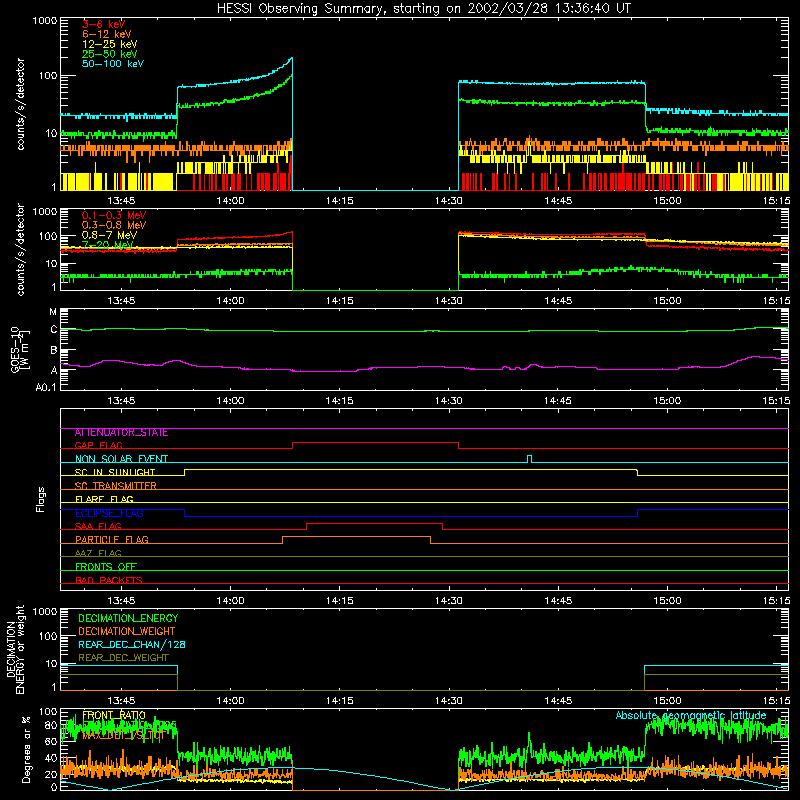Select the BAD_PACKETS flag label
The width and height of the screenshot is (800, 800).
pos(109,580)
